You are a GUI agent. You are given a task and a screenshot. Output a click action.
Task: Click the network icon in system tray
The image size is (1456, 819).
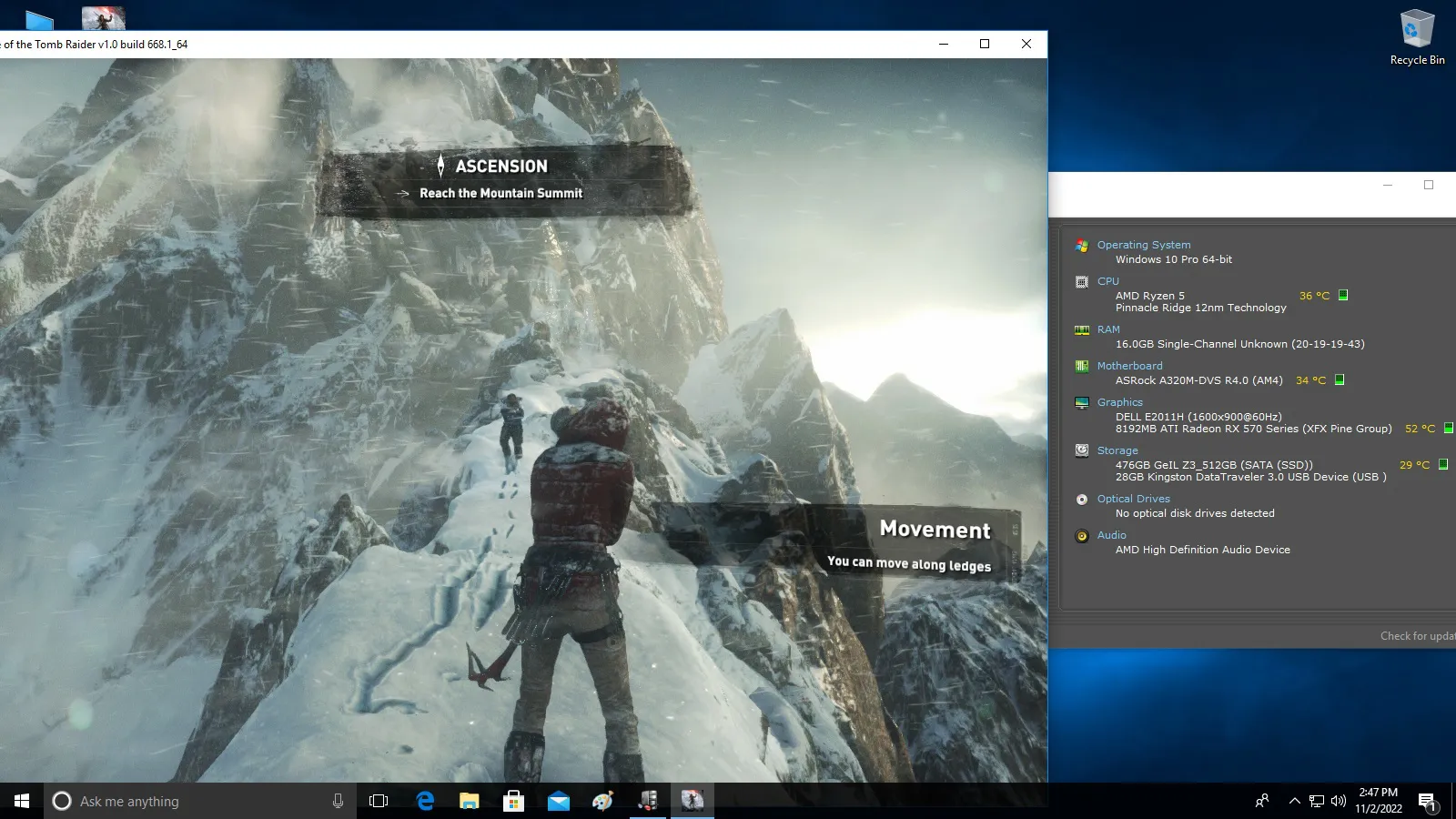click(1317, 801)
